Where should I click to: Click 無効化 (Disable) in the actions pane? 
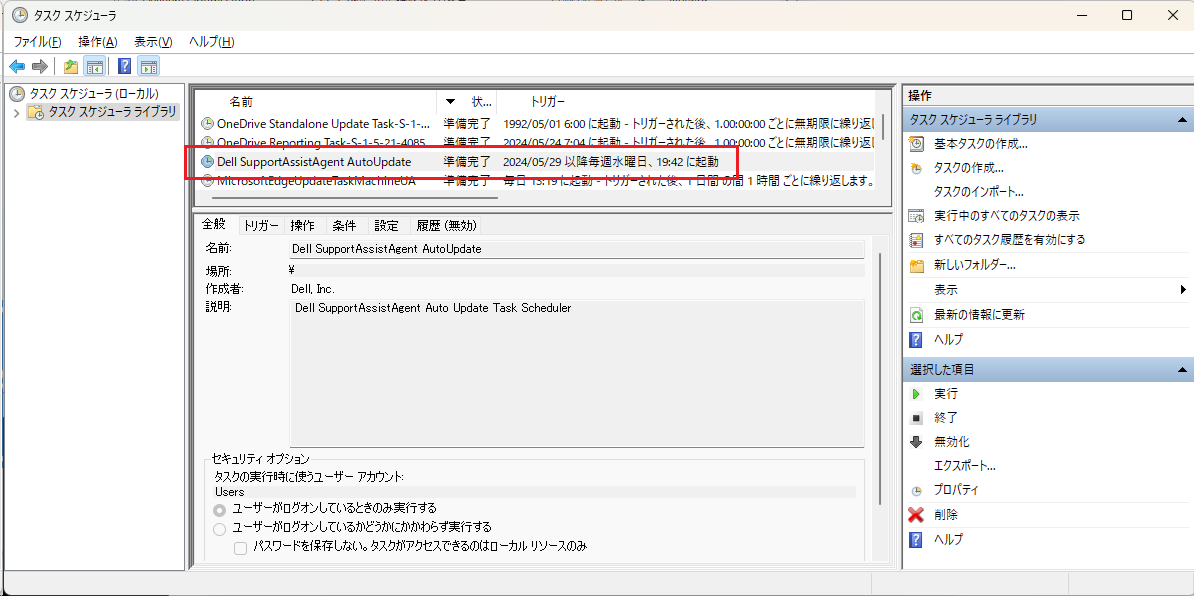[x=951, y=442]
